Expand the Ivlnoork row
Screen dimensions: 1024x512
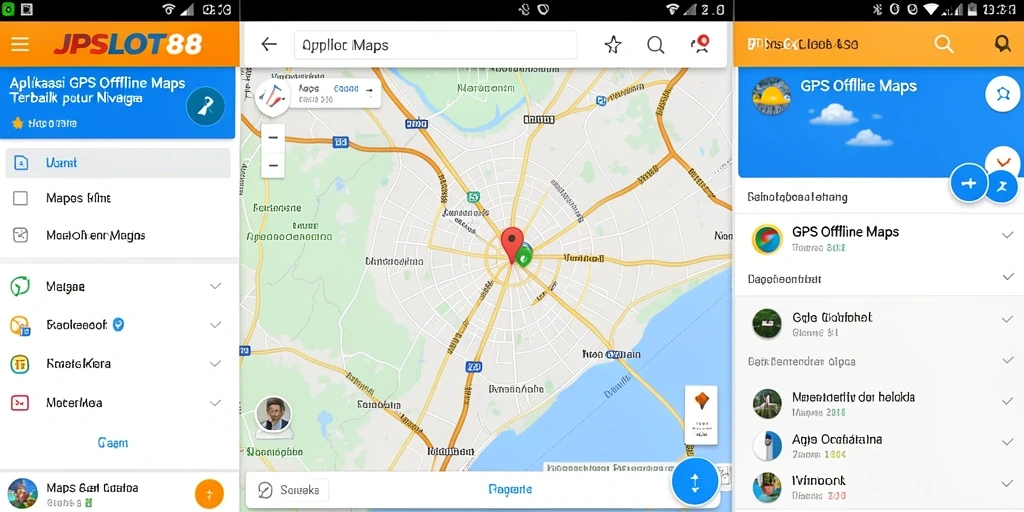[1007, 484]
